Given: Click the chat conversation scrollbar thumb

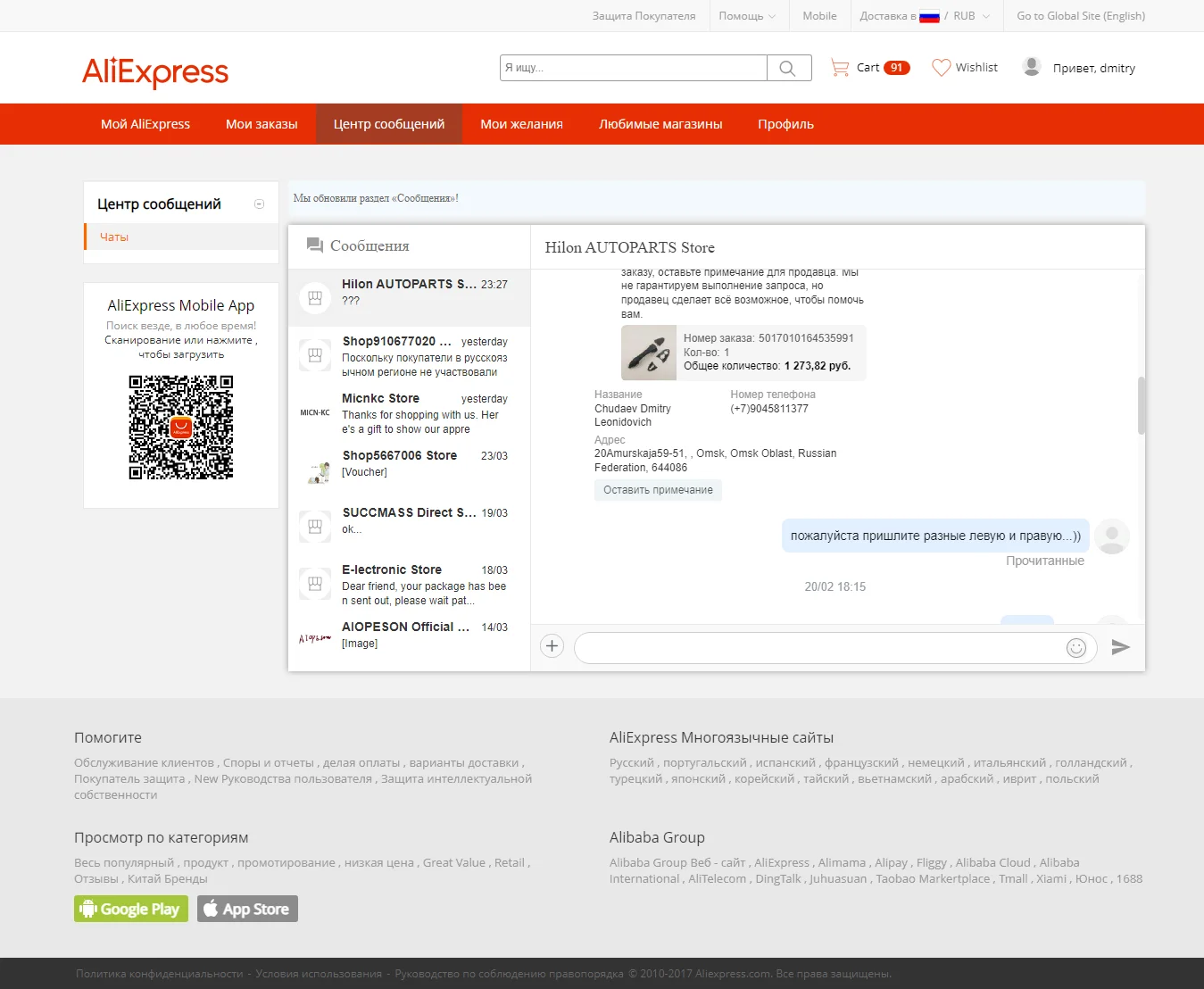Looking at the screenshot, I should point(1141,405).
